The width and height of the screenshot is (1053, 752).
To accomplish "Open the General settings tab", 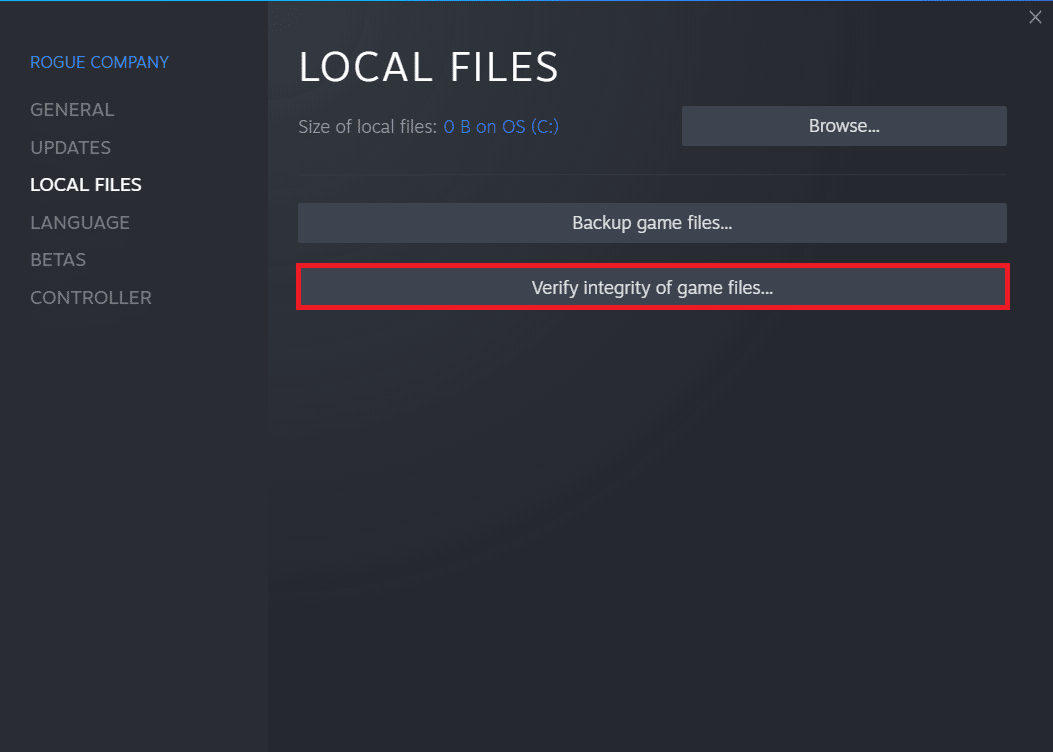I will 72,110.
